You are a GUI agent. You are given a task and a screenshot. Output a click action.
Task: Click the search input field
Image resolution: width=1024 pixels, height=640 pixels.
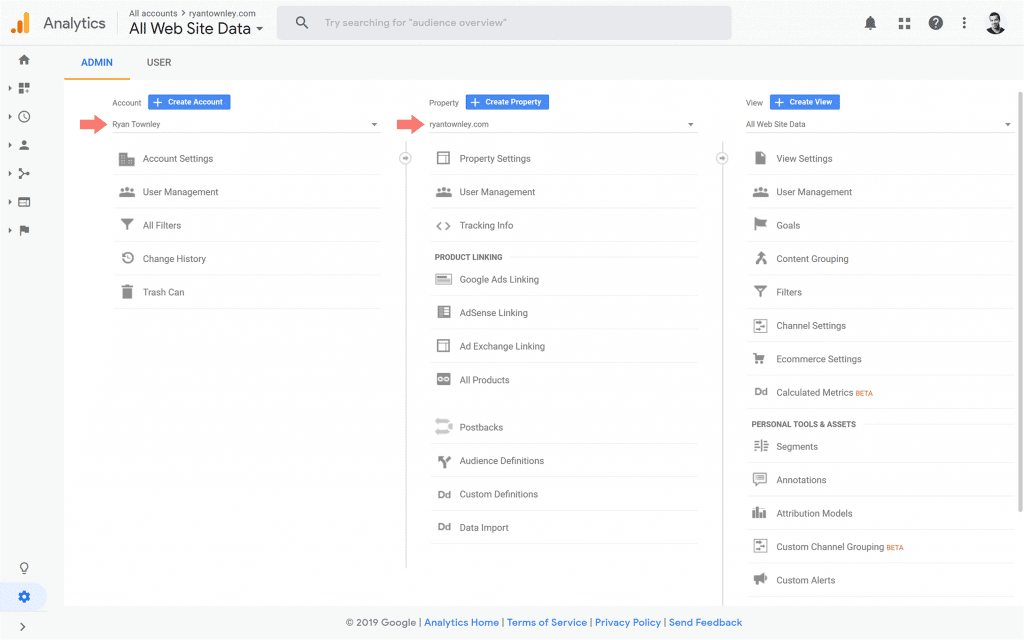click(x=504, y=23)
